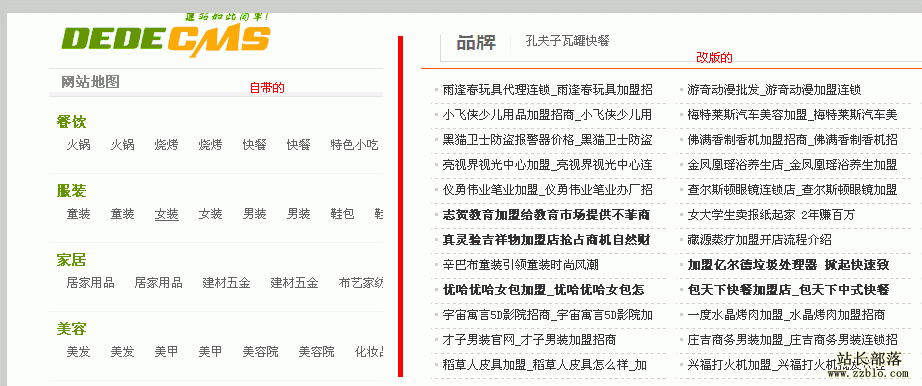Click the underlined 女装 link
Viewport: 922px width, 386px height.
coord(166,214)
